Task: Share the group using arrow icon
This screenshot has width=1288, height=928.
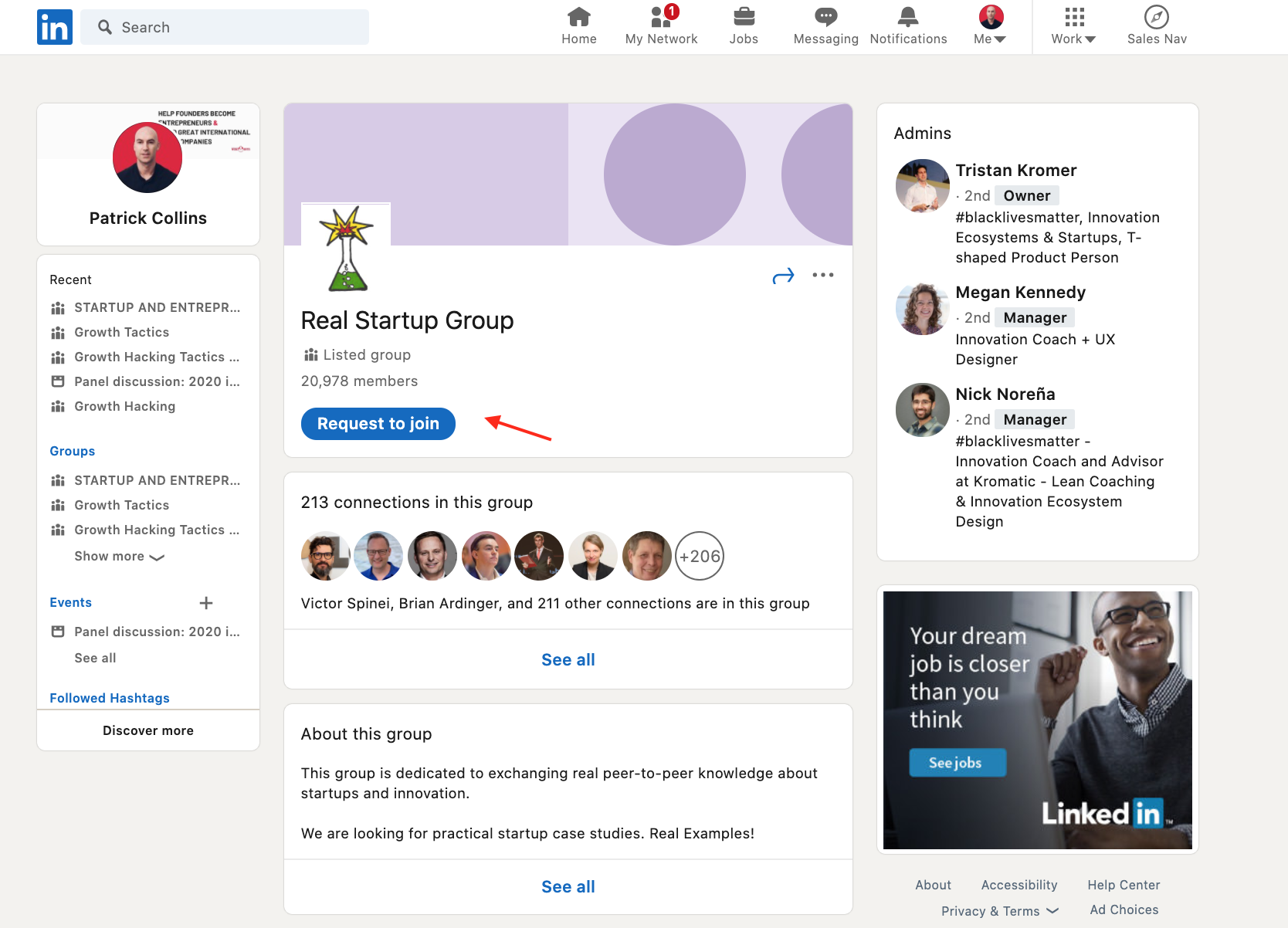Action: tap(783, 276)
